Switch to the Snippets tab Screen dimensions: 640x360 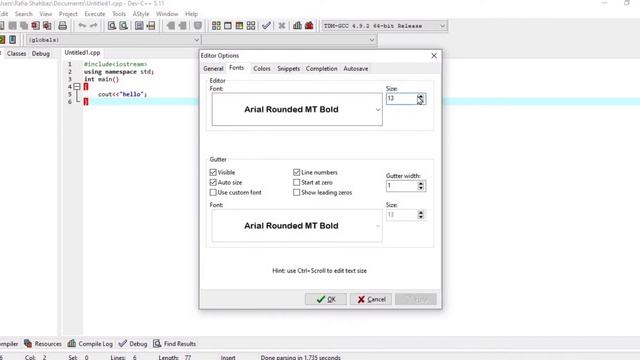(289, 69)
